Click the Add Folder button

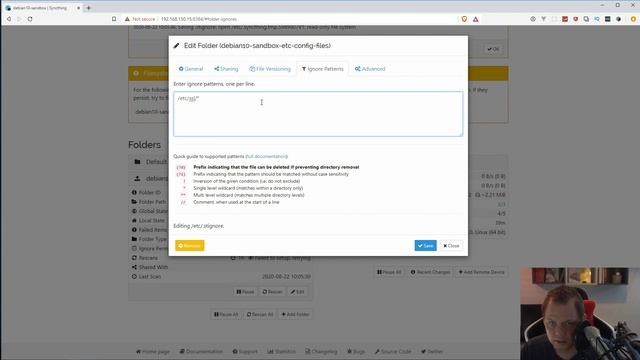click(296, 314)
